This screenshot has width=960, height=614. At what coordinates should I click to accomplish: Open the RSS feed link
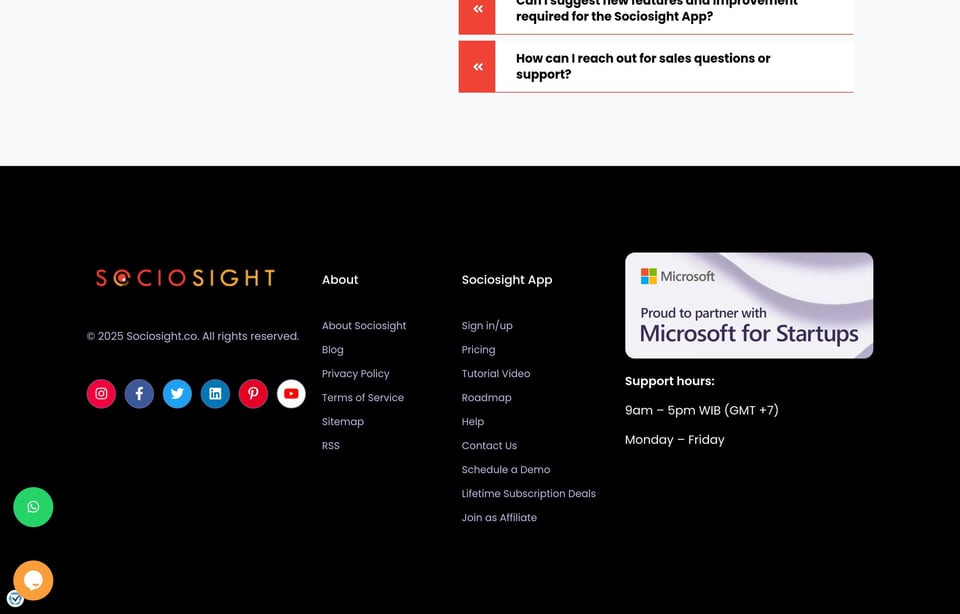(x=331, y=446)
